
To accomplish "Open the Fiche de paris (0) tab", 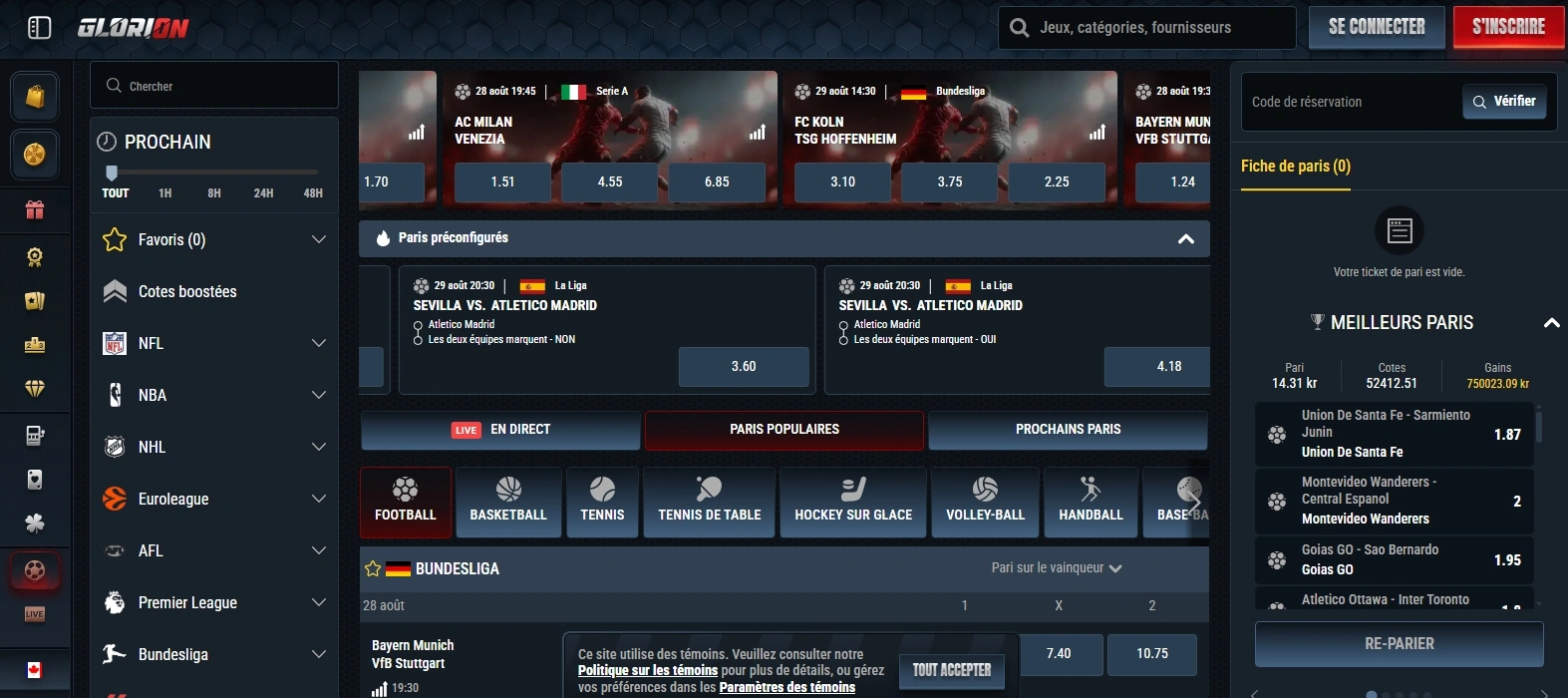I will (x=1296, y=167).
